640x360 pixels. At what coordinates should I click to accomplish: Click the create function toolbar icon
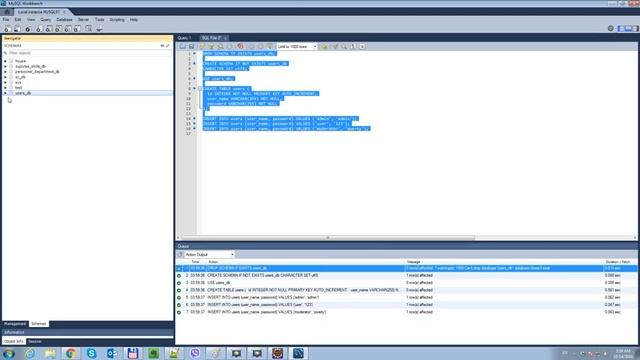pos(77,29)
